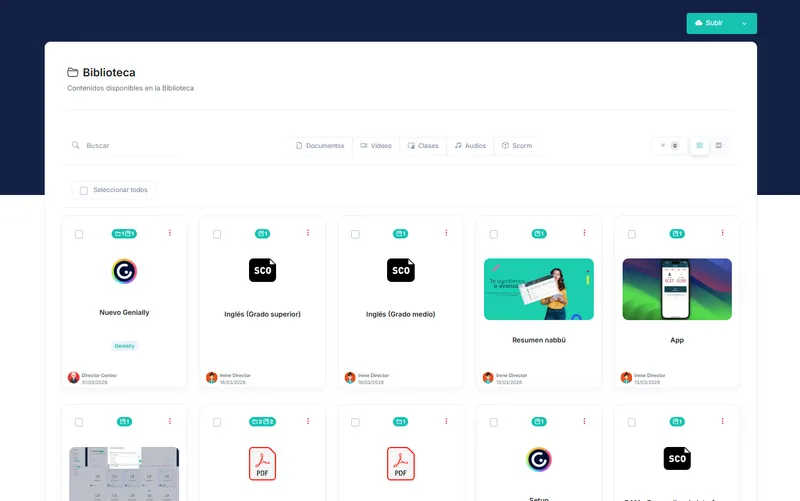Open the App thumbnail preview

click(677, 289)
